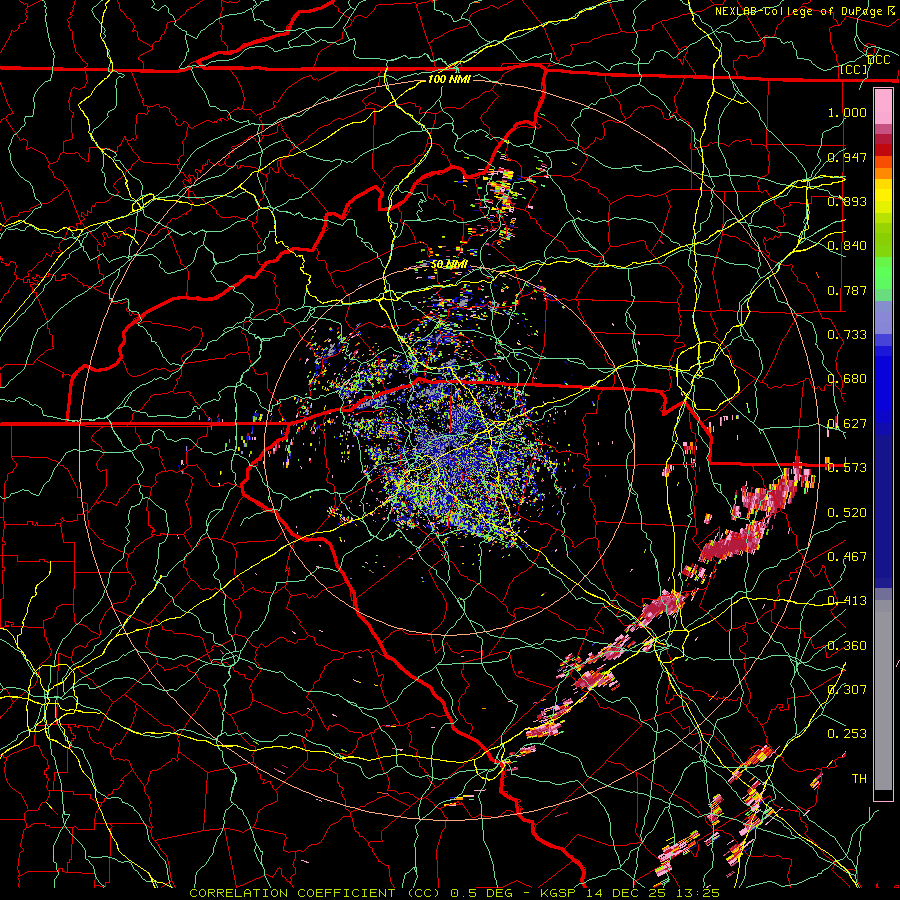Viewport: 900px width, 900px height.
Task: Select the 0.627 scale value
Action: click(x=847, y=423)
